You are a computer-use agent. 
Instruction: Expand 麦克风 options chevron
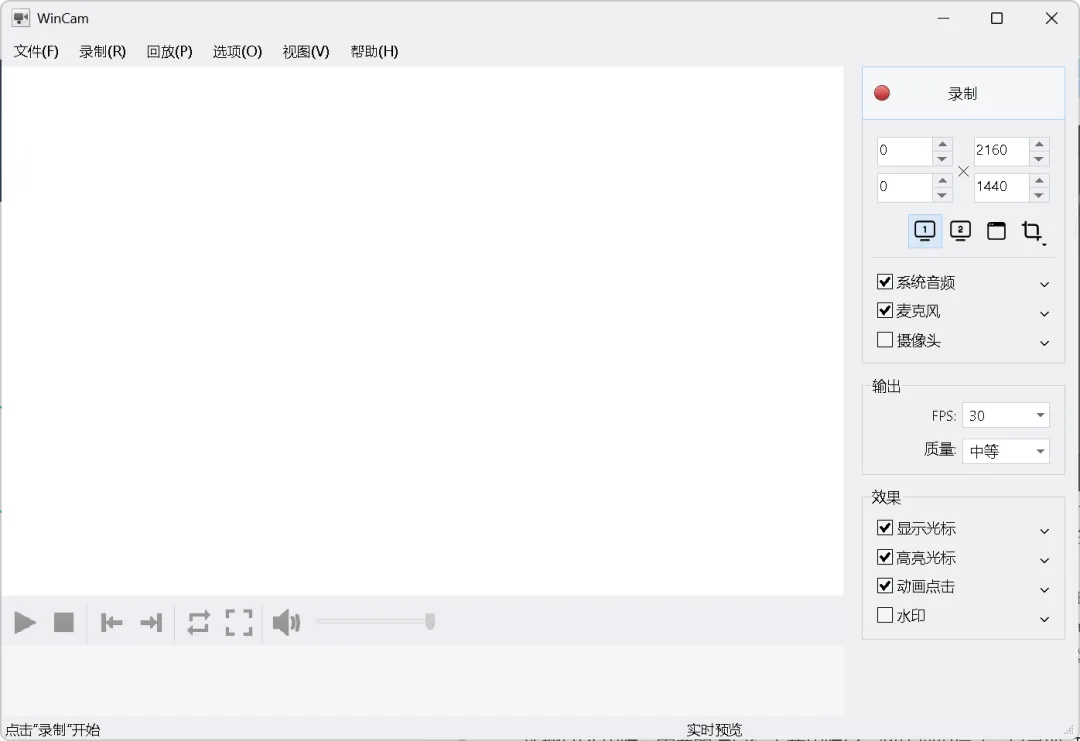[x=1044, y=314]
